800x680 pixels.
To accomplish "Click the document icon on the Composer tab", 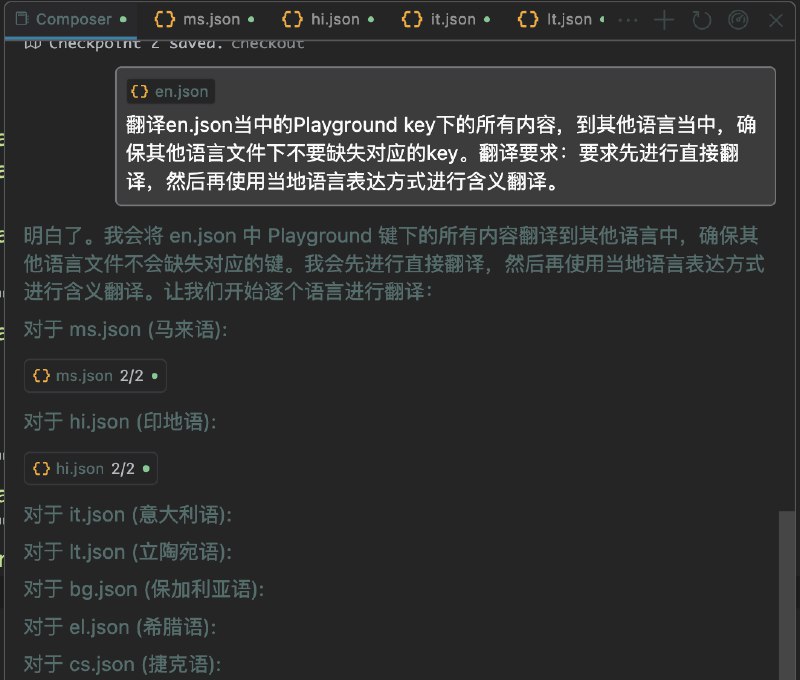I will point(21,19).
